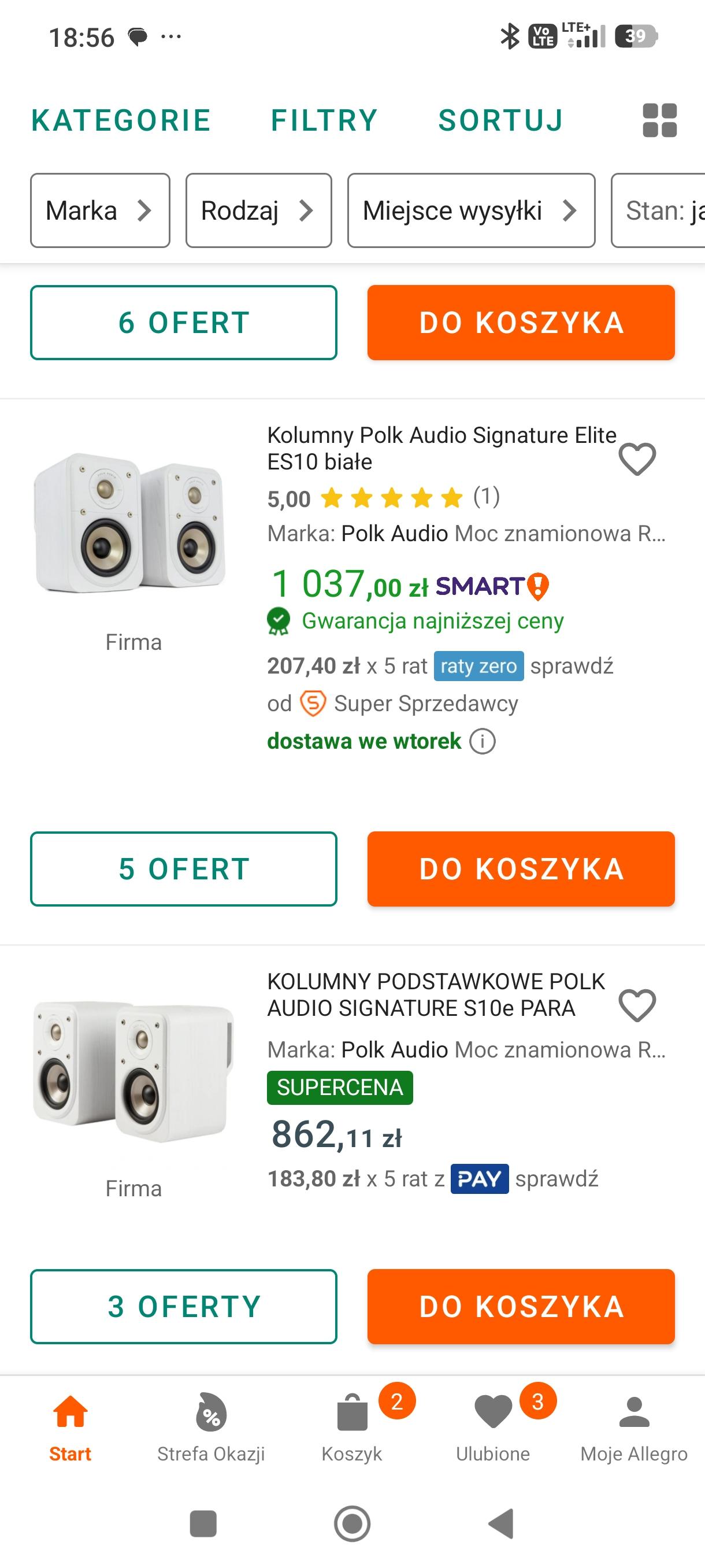Add Signature S10e to cart via DO KOSZYKA
The height and width of the screenshot is (1568, 705).
(521, 1306)
